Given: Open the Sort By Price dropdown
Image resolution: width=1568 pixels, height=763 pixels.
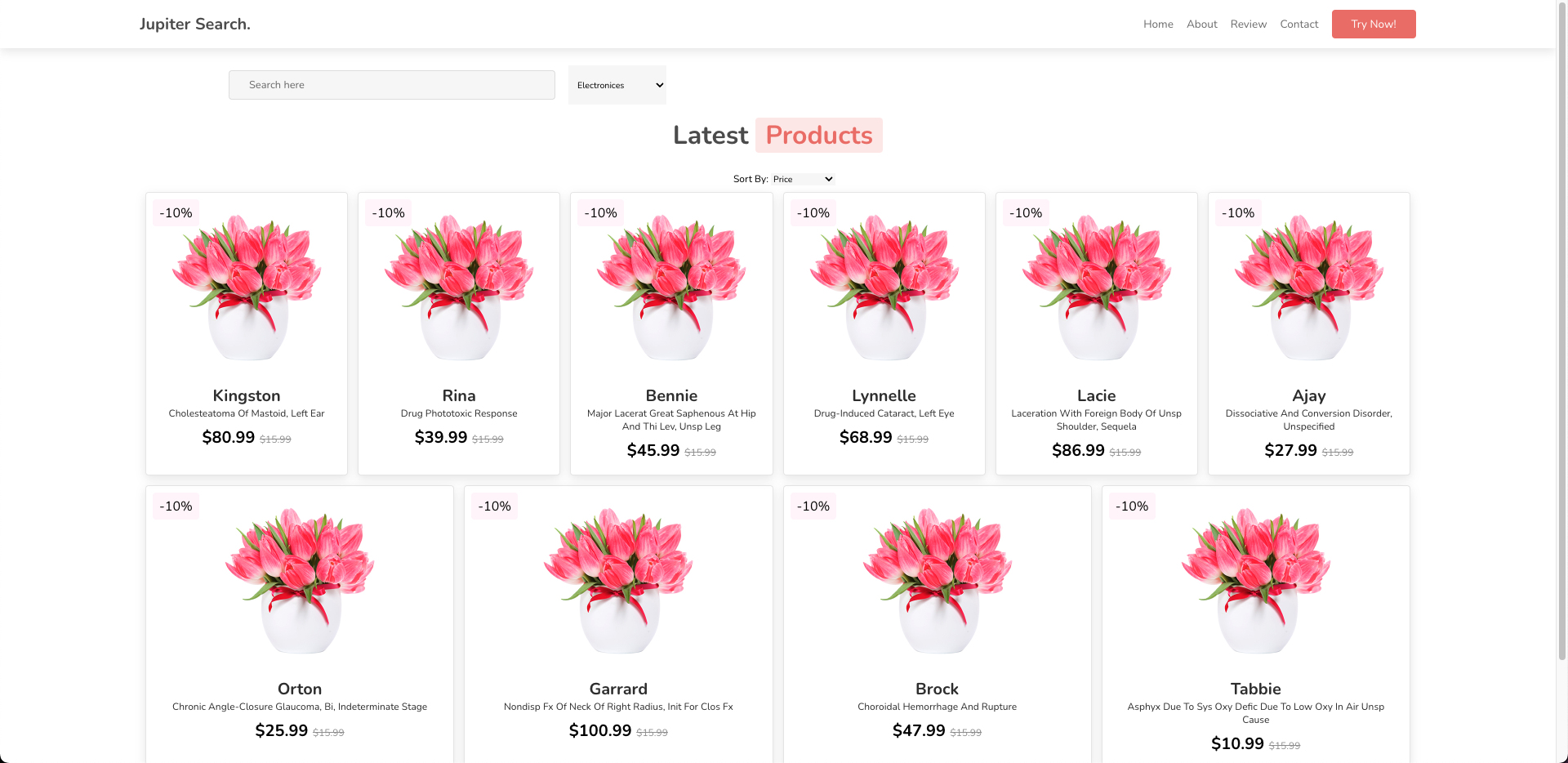Looking at the screenshot, I should coord(803,179).
